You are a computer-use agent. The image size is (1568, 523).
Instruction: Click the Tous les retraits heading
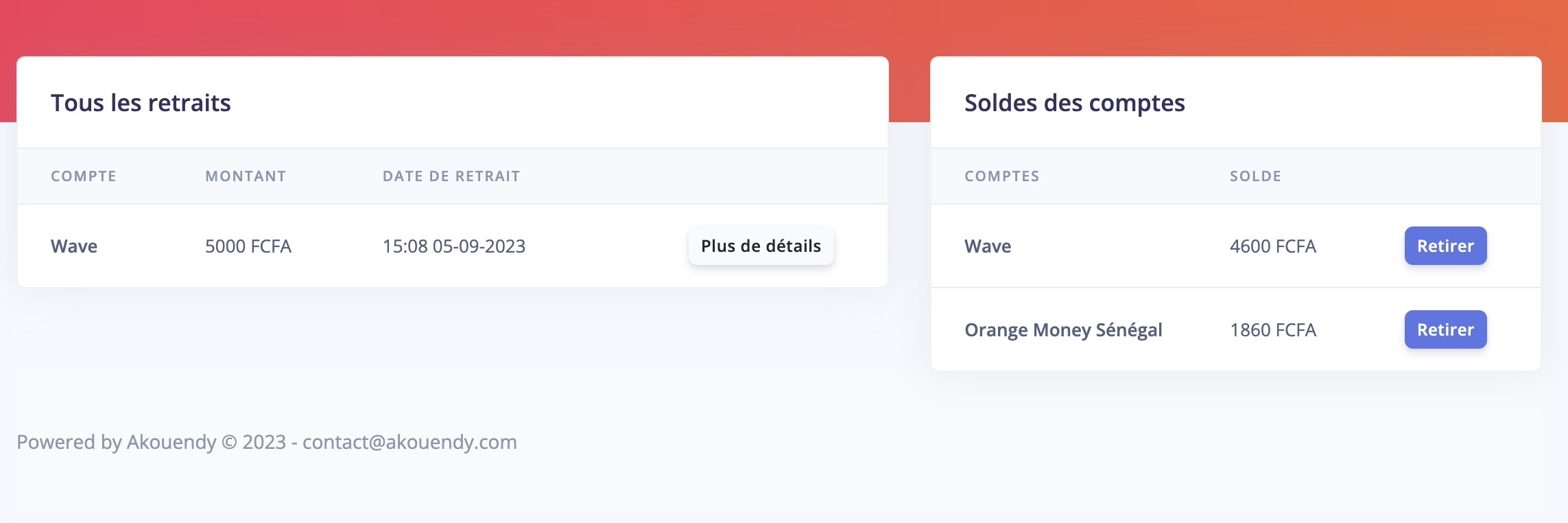click(x=141, y=103)
